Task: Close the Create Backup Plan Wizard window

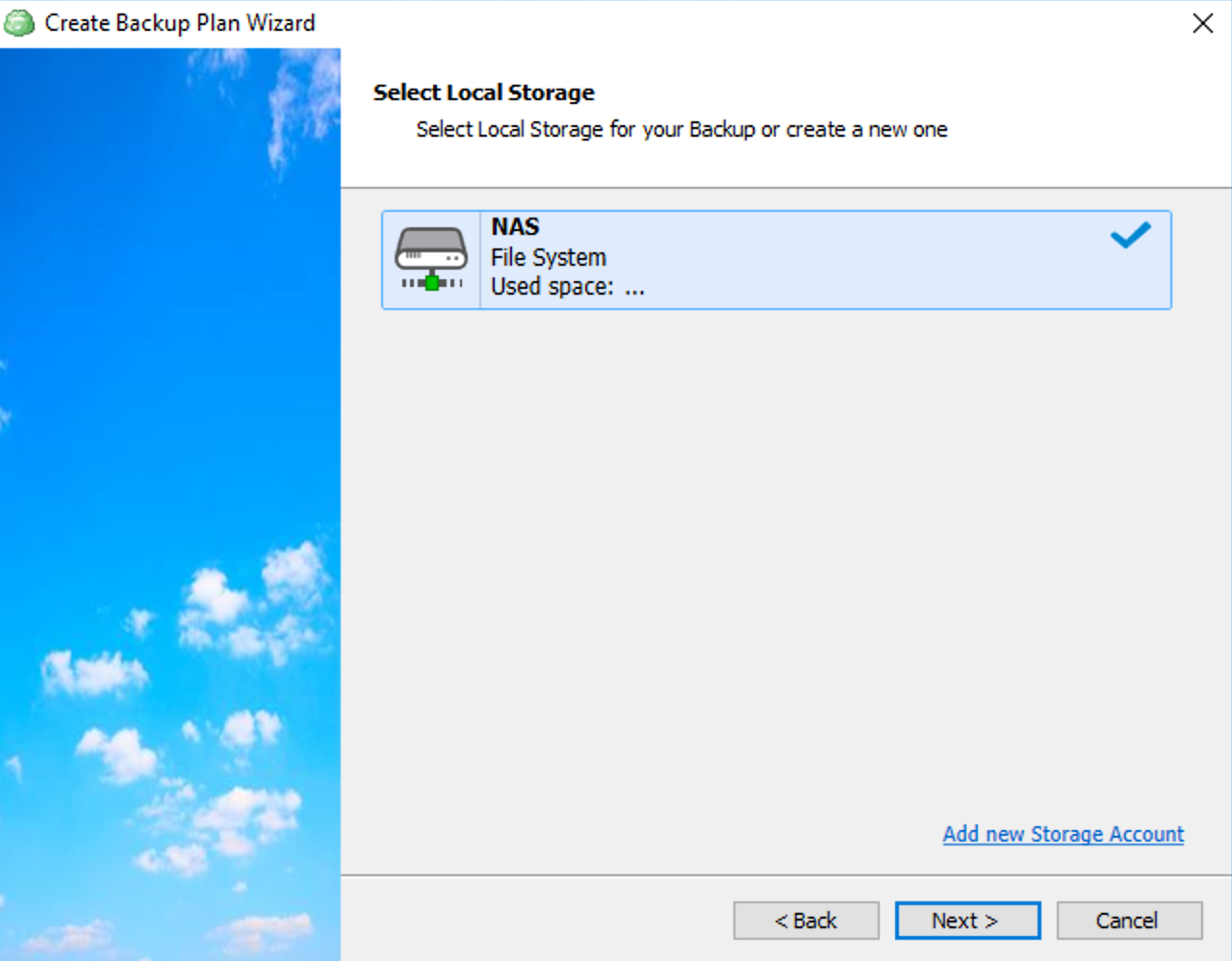Action: point(1202,23)
